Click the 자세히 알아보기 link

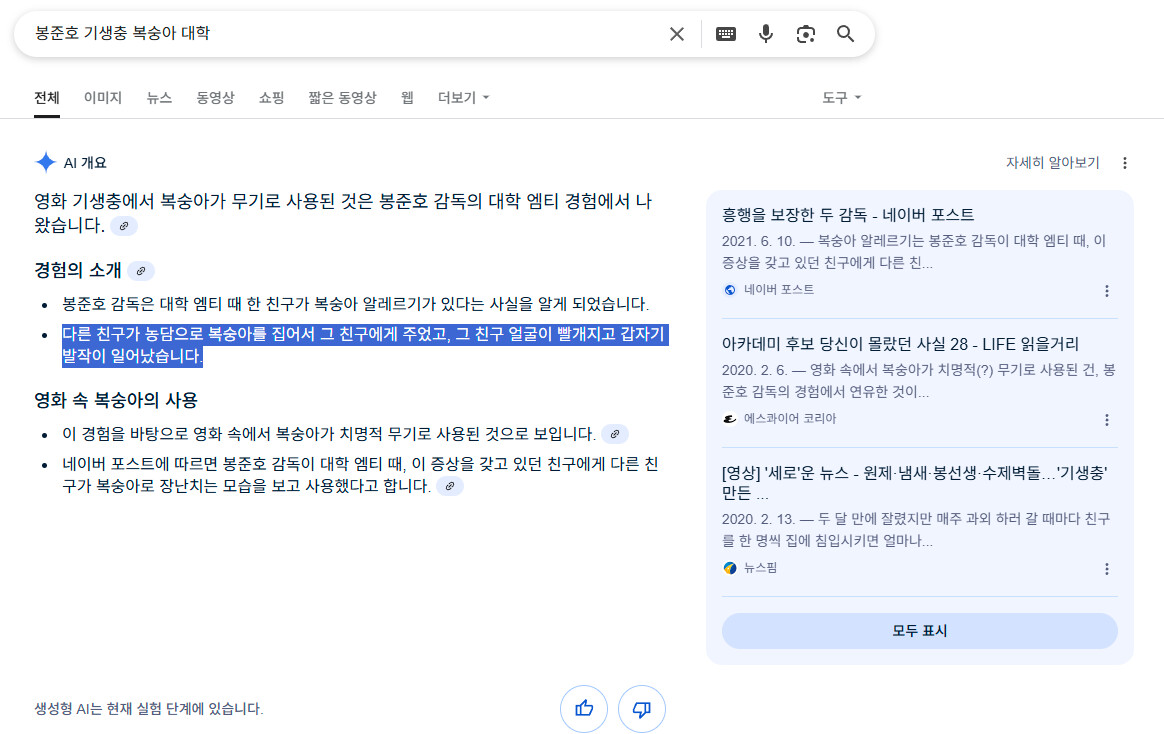point(1052,163)
